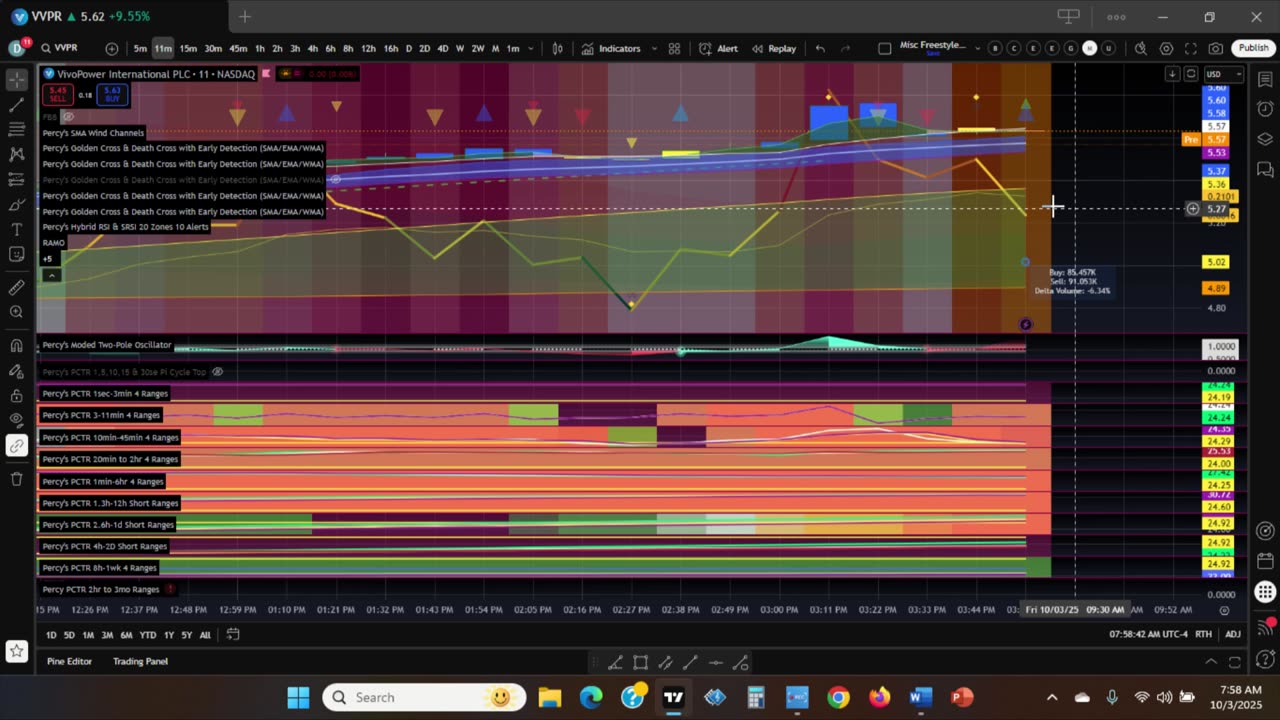Open the Indicators dialog

(x=612, y=48)
